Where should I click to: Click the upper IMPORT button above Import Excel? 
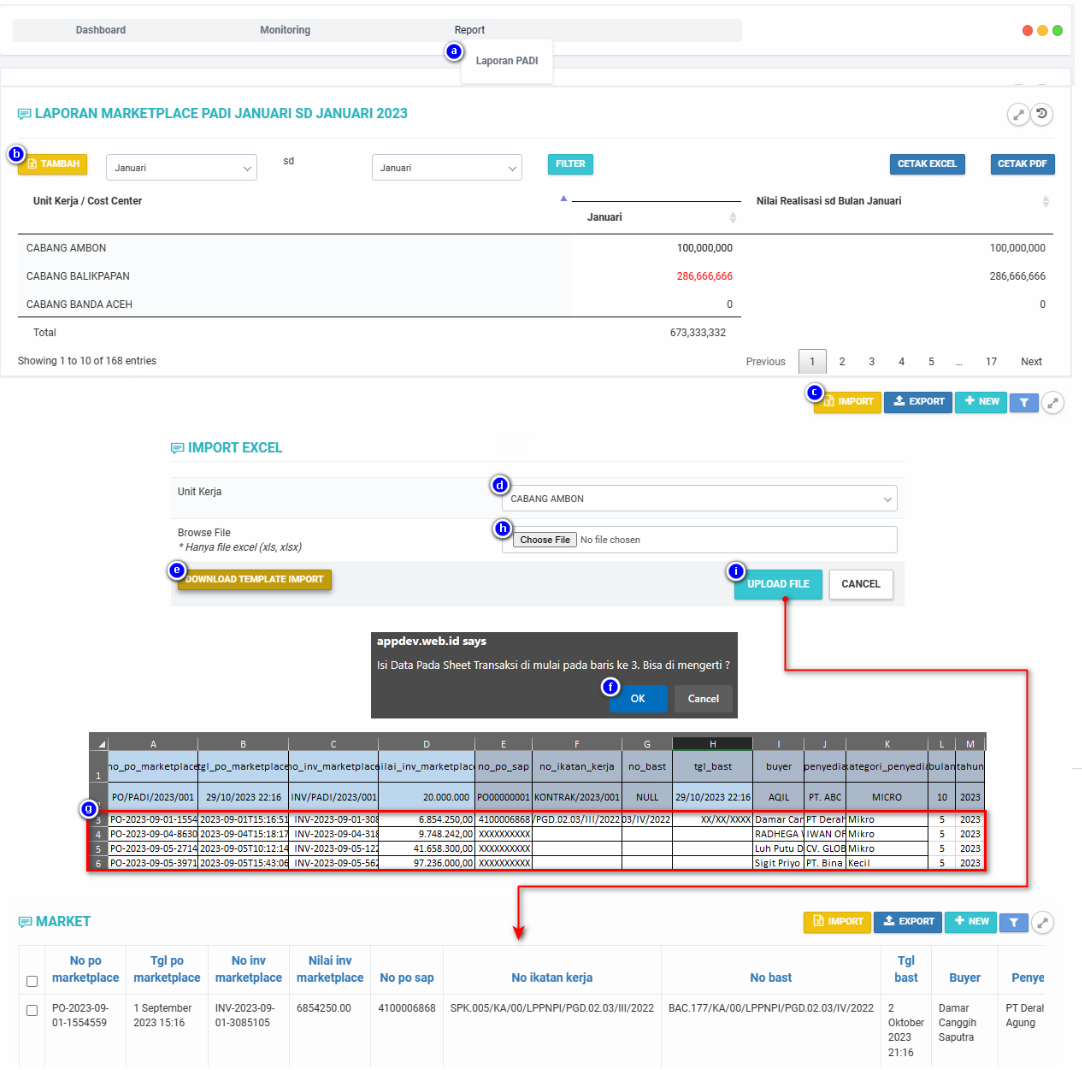(x=848, y=402)
